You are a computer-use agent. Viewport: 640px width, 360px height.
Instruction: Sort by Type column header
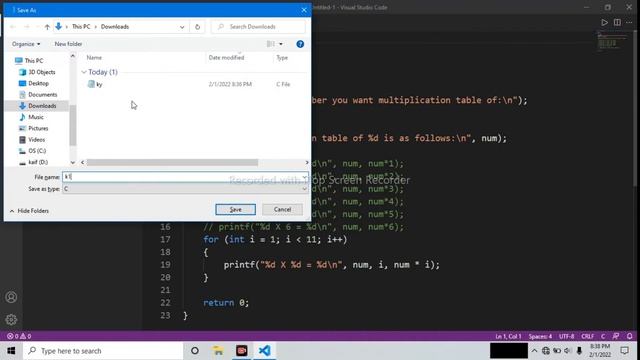[x=282, y=58]
